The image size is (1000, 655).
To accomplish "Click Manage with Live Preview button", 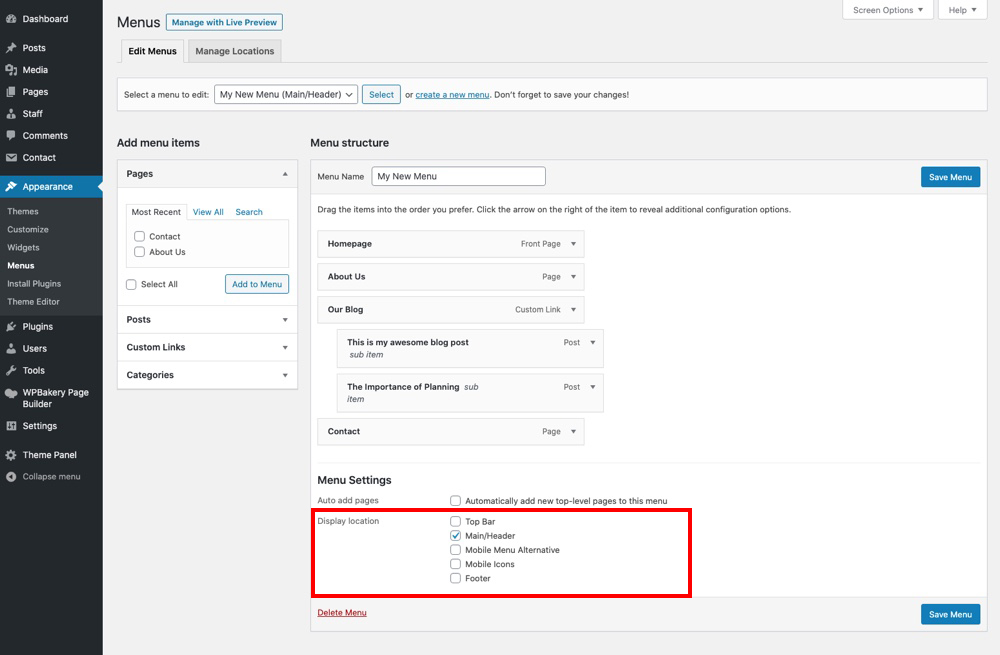I will [224, 22].
